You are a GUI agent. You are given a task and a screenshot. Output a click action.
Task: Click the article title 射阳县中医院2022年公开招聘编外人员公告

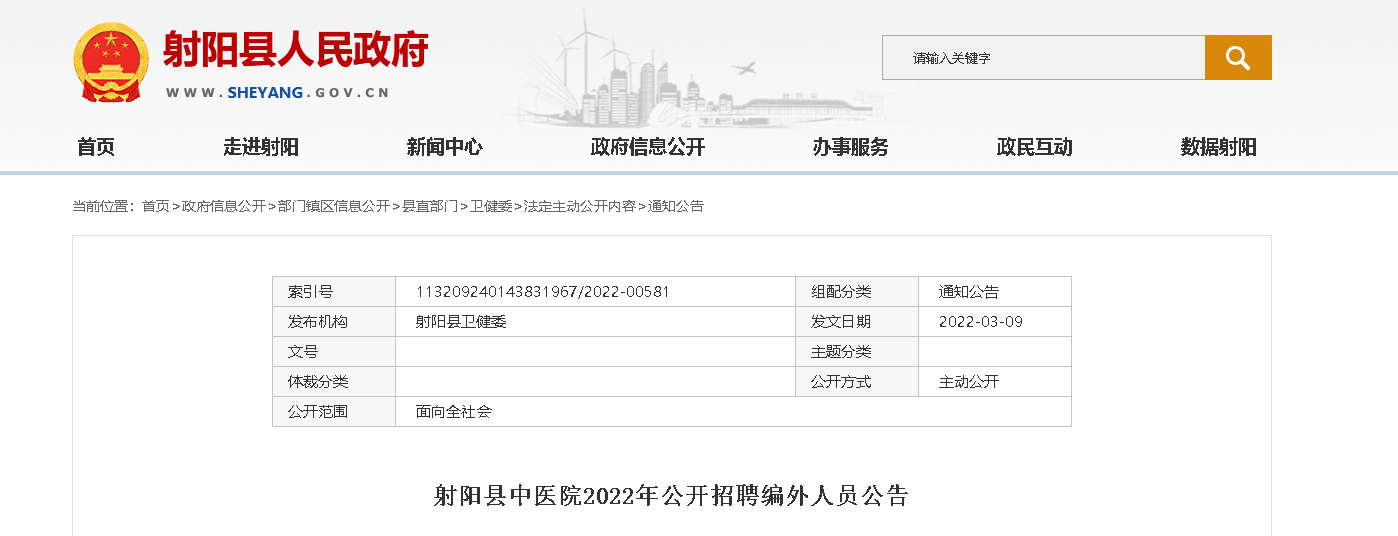671,496
